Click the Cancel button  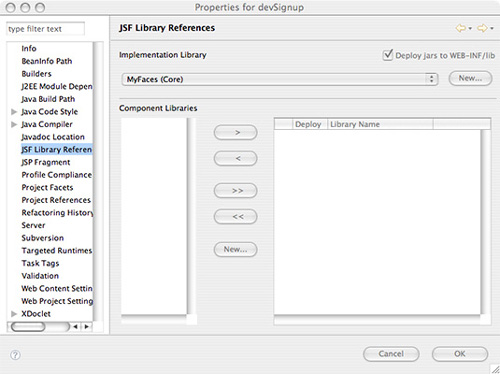coord(391,354)
